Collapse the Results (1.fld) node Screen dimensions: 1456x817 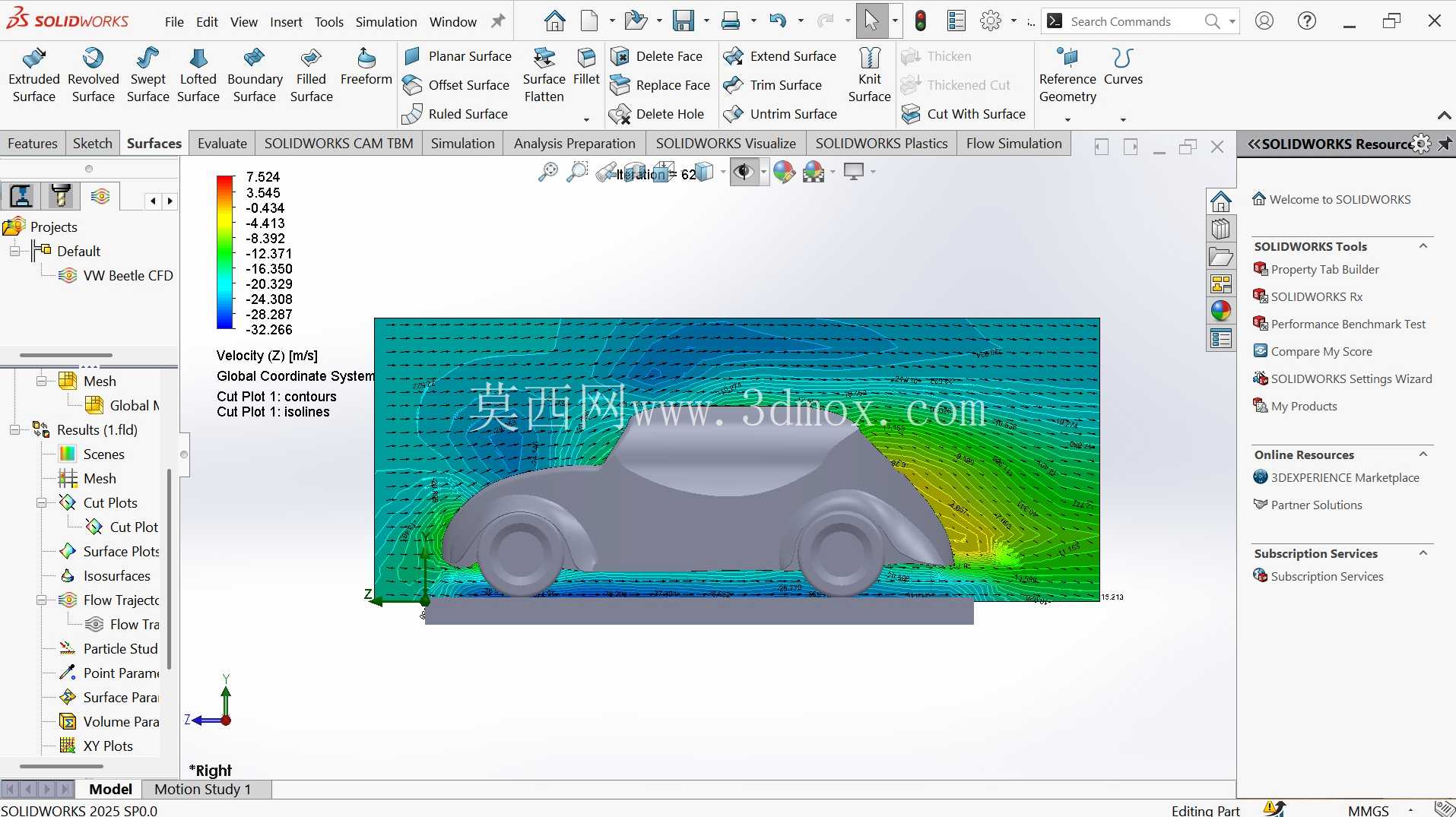point(14,430)
